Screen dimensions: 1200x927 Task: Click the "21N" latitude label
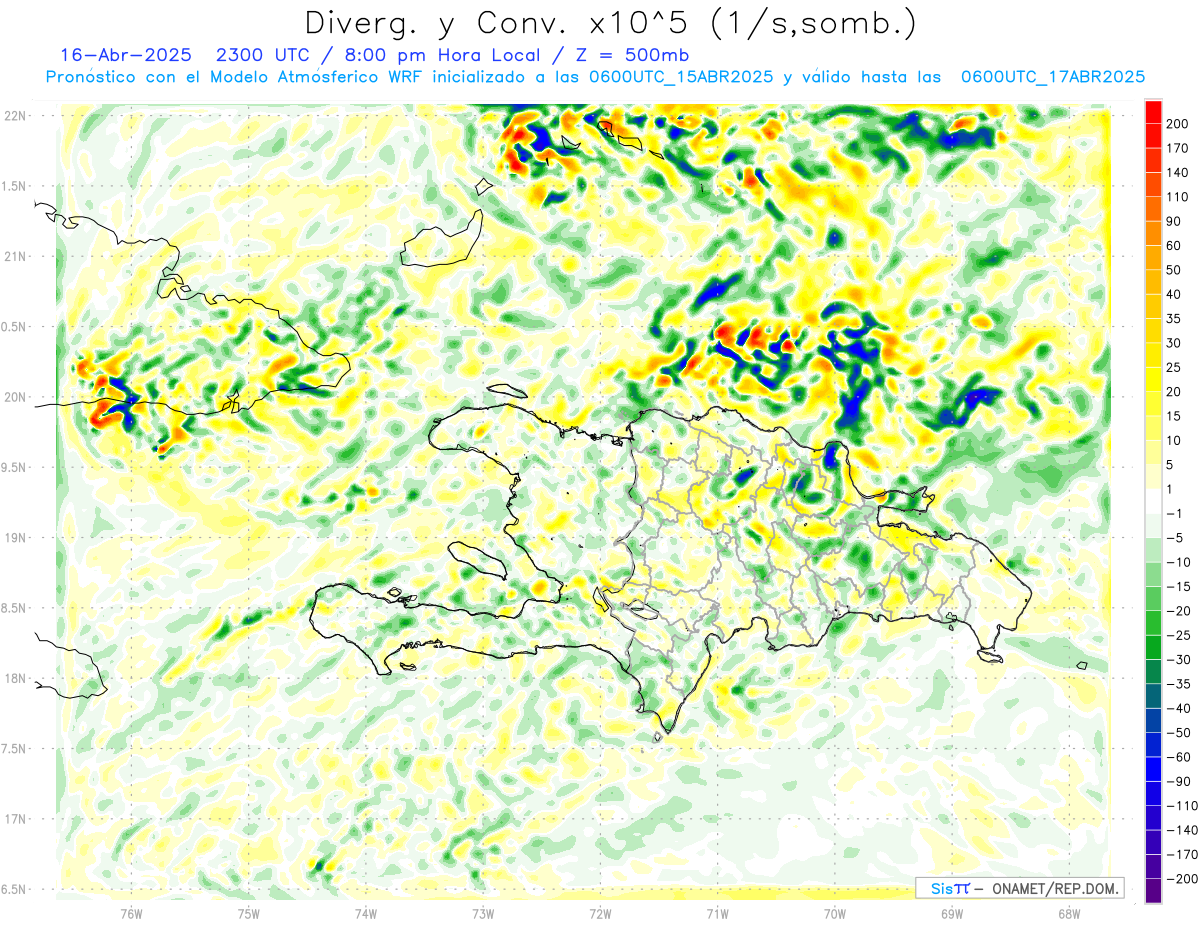coord(14,256)
